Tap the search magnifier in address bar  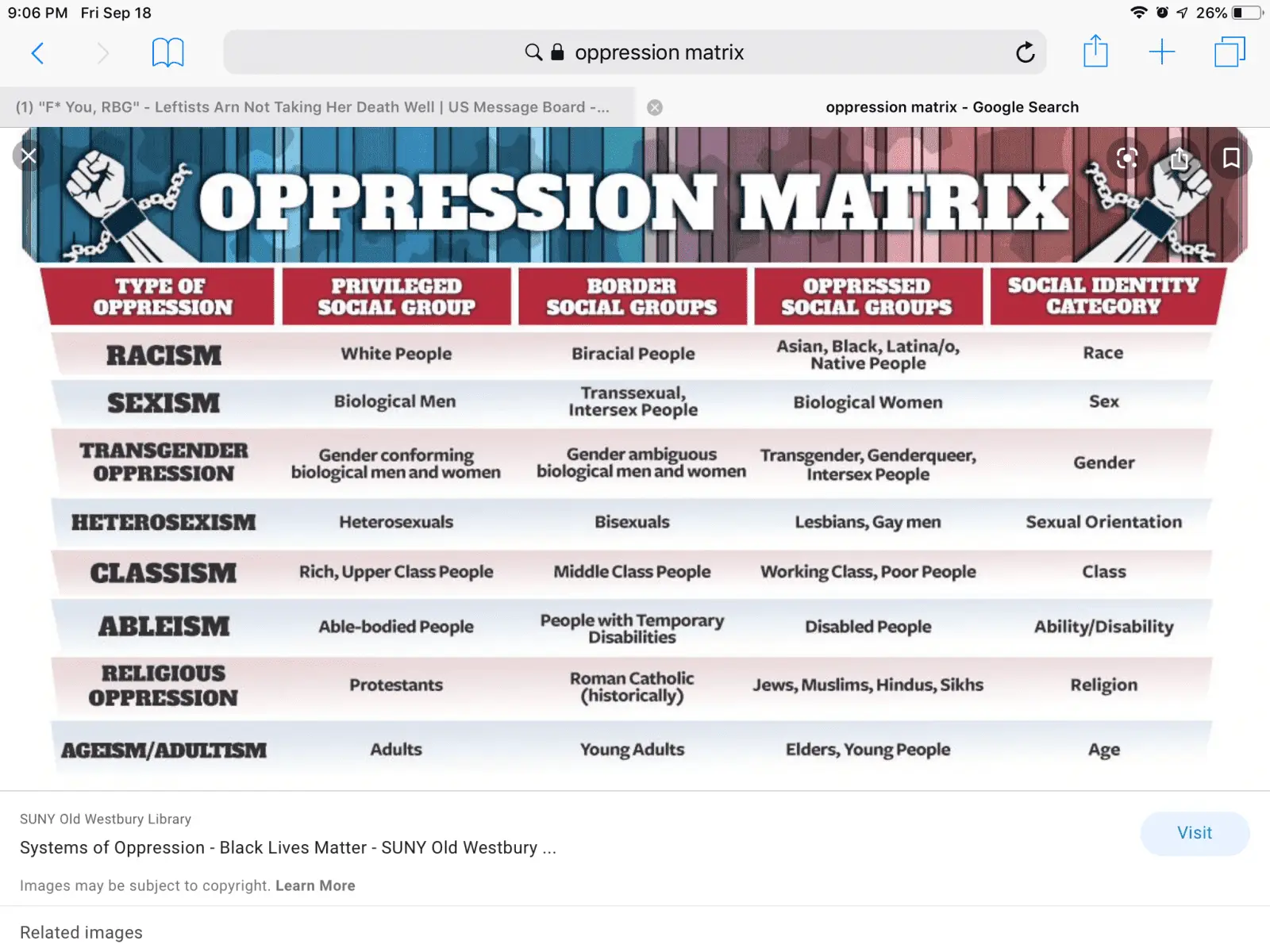click(533, 52)
